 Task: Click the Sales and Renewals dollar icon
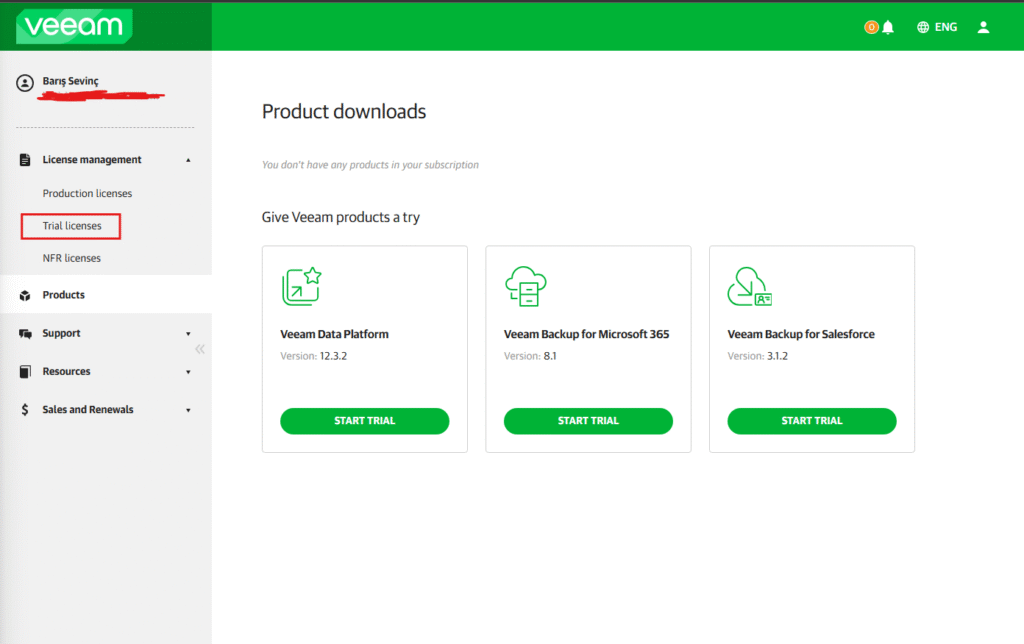(x=25, y=410)
